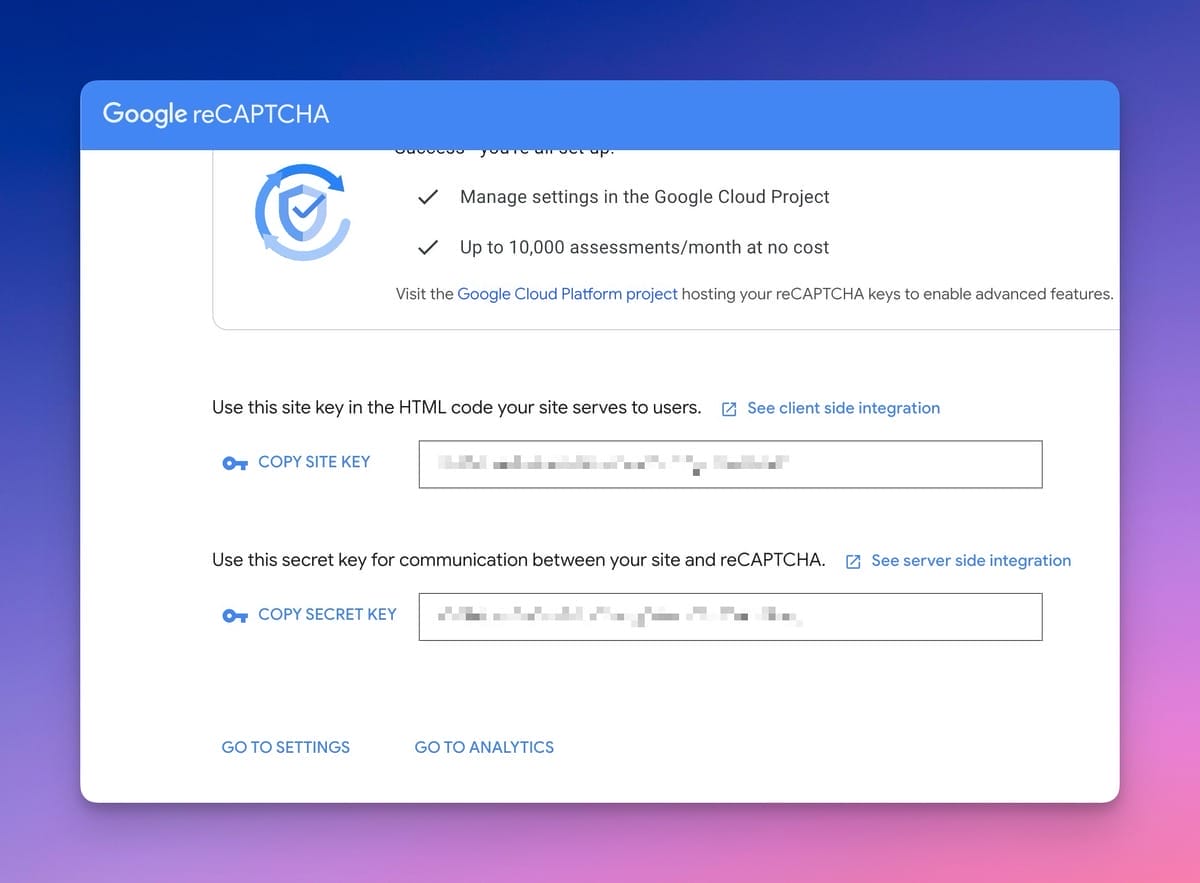Click the external-link icon before See client side integration
Screen dimensions: 1200x883
tap(729, 408)
